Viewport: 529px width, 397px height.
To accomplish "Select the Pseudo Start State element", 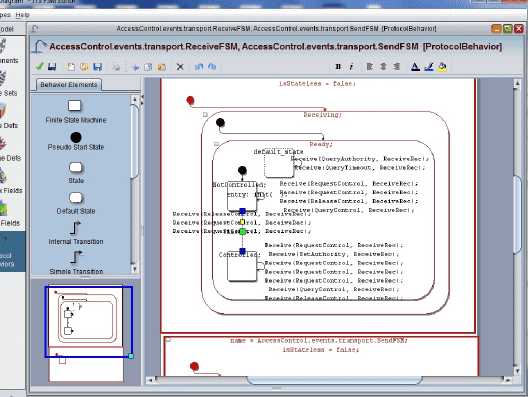I will click(x=76, y=141).
